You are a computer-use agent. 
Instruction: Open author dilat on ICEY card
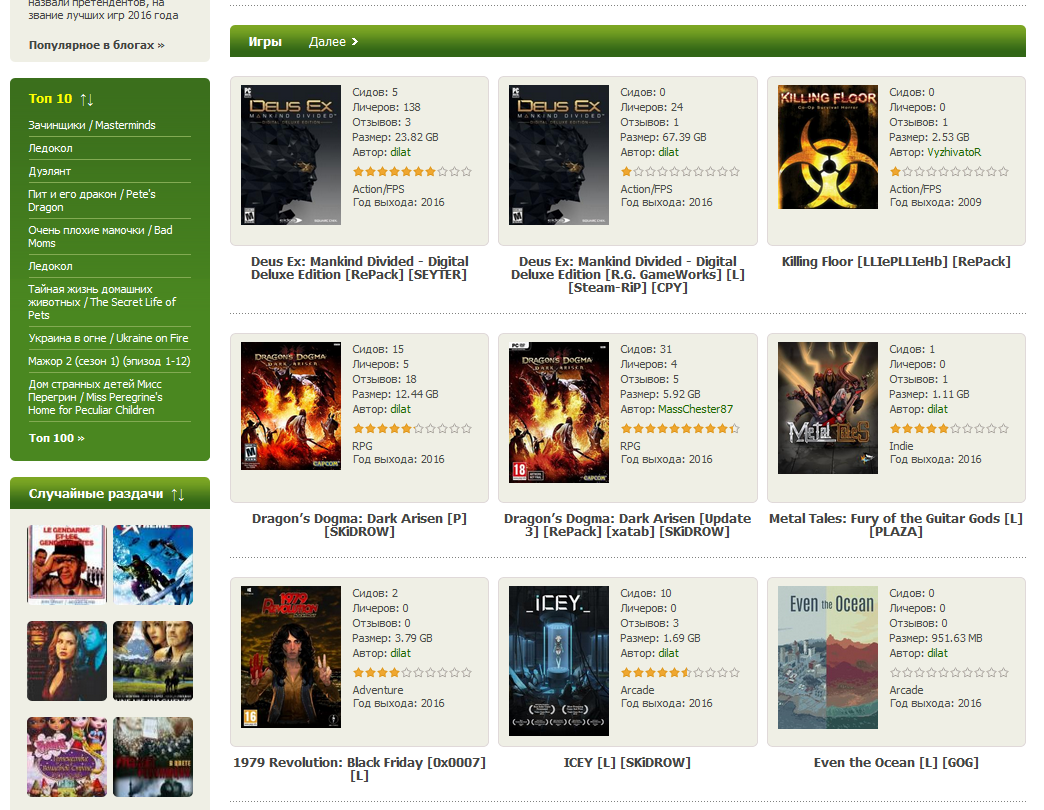pyautogui.click(x=668, y=654)
